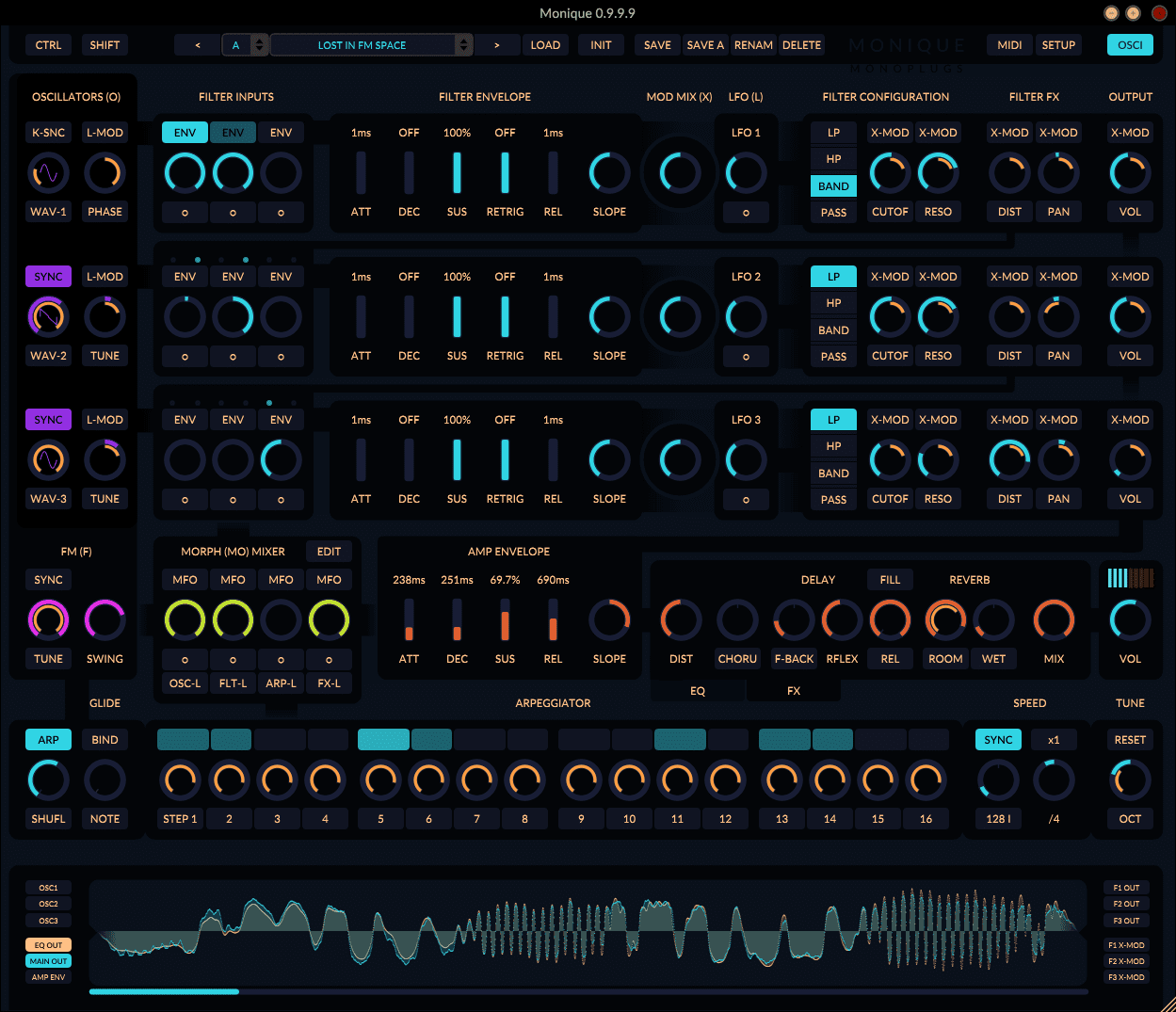
Task: Click the master VOL knob beside reverb MIX
Action: (x=1130, y=620)
